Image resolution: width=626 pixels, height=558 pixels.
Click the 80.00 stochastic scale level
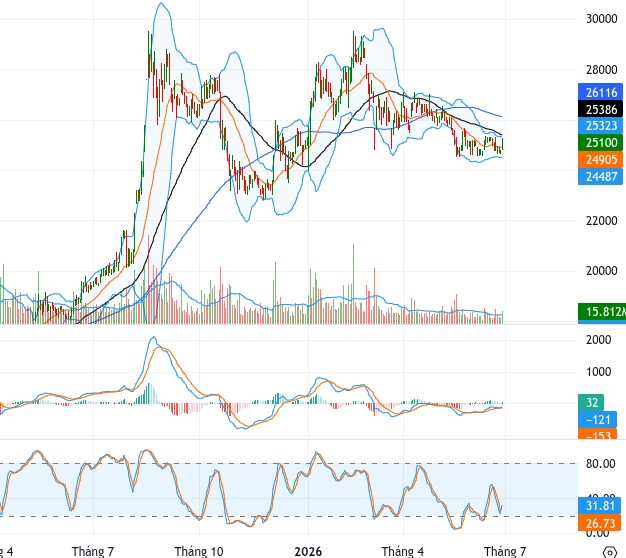click(600, 463)
